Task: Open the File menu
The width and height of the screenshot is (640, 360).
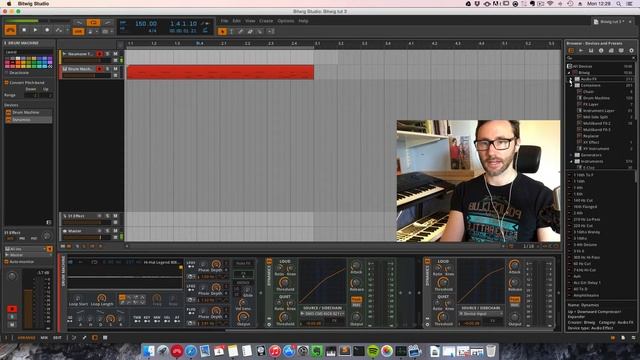Action: click(224, 21)
